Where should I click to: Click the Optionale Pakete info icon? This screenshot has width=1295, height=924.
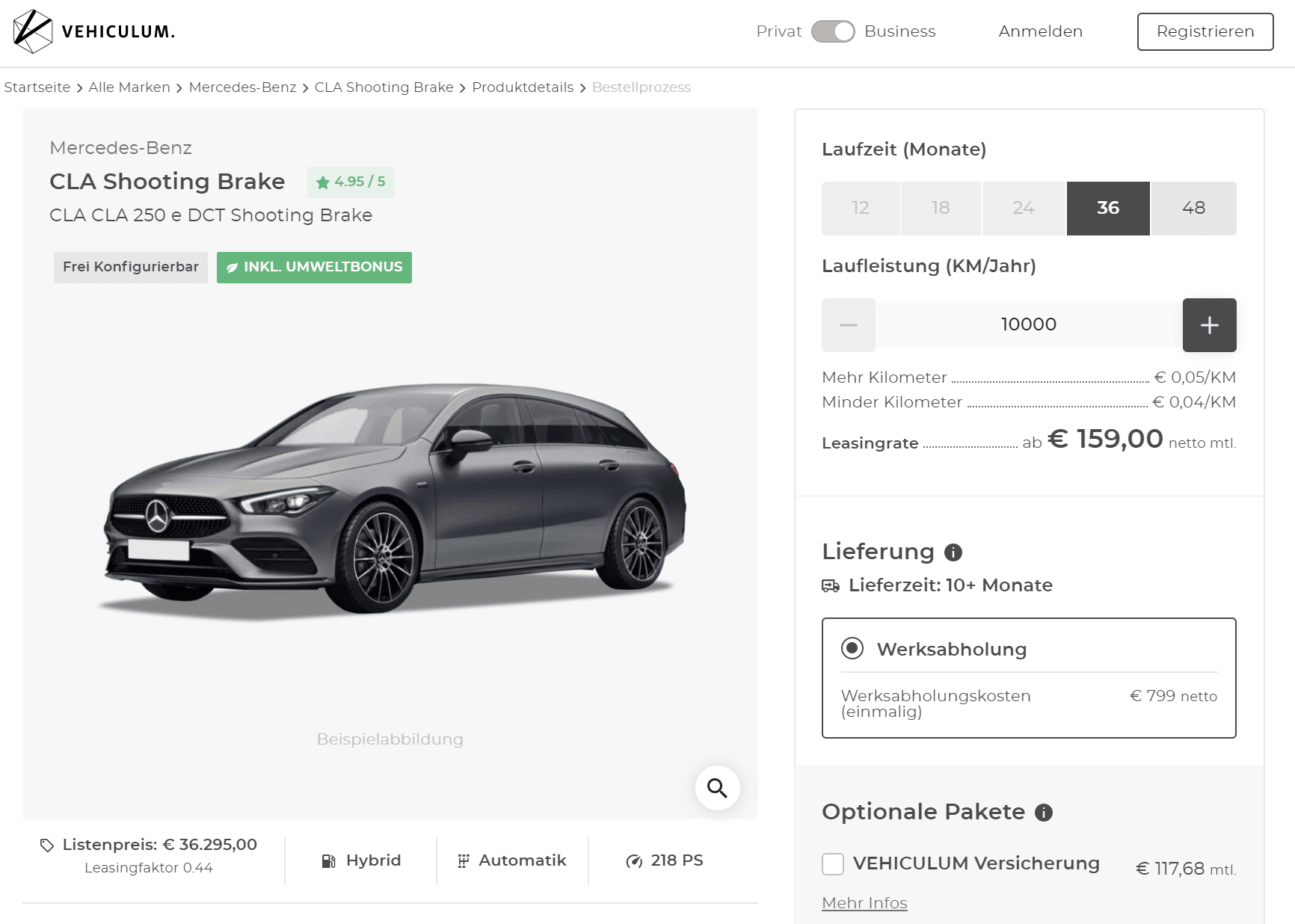click(1044, 813)
